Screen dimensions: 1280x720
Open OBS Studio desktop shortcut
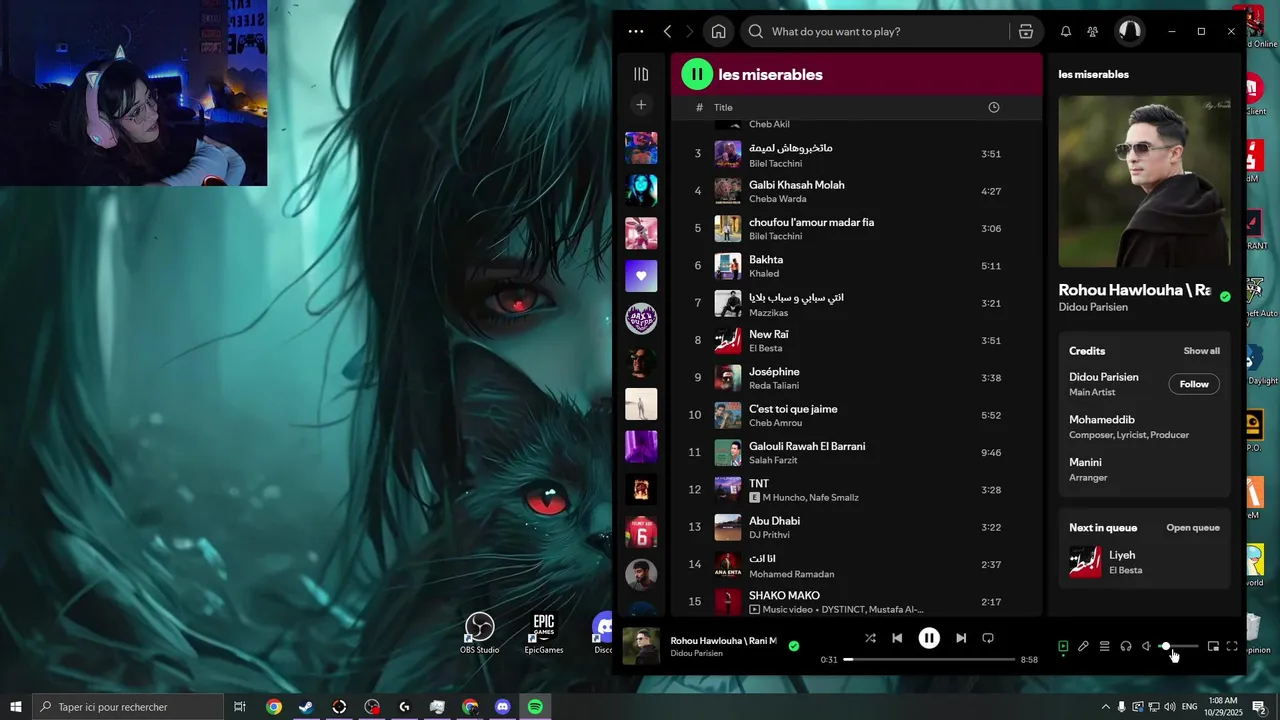[479, 633]
